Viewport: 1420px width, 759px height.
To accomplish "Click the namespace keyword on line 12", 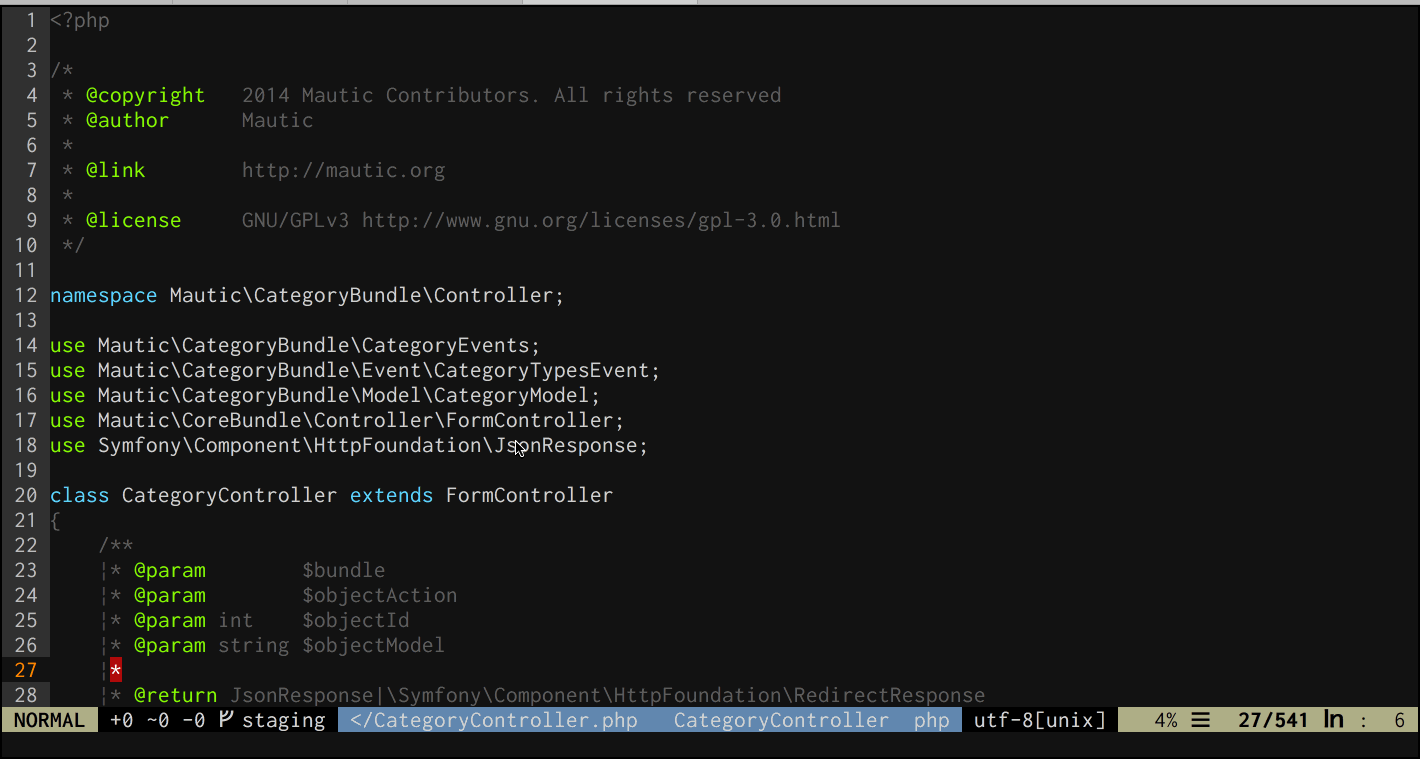I will pos(103,295).
